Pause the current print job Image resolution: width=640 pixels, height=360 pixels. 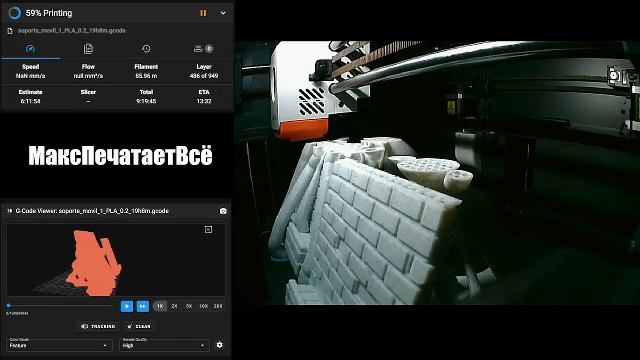[x=203, y=13]
